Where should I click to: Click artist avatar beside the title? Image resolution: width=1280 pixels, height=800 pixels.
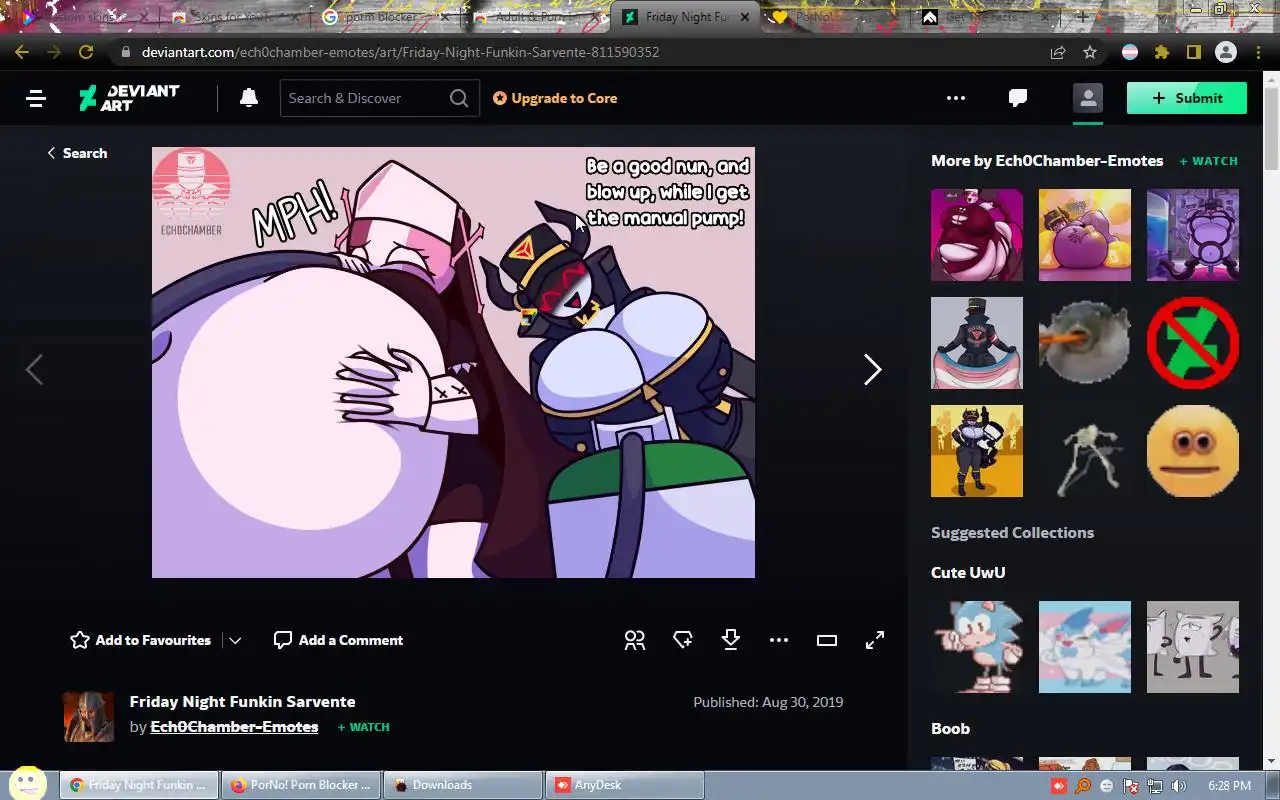89,716
